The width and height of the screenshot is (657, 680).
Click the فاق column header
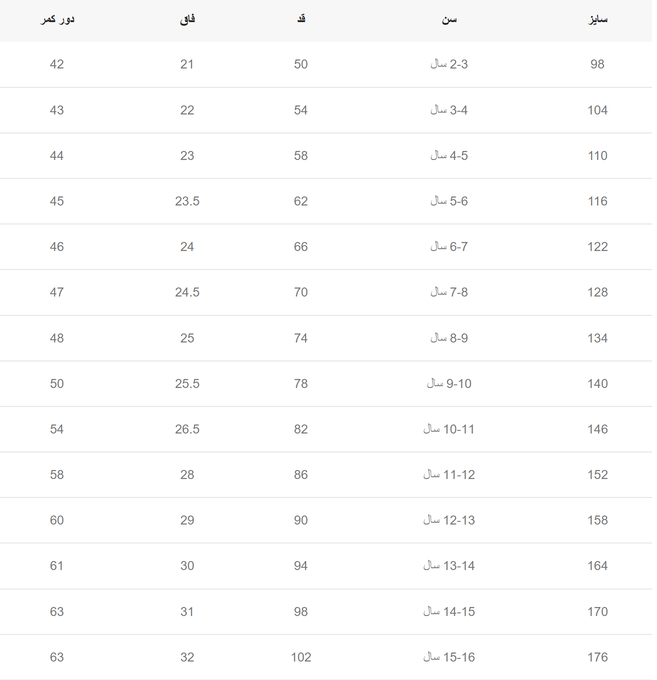pos(187,20)
